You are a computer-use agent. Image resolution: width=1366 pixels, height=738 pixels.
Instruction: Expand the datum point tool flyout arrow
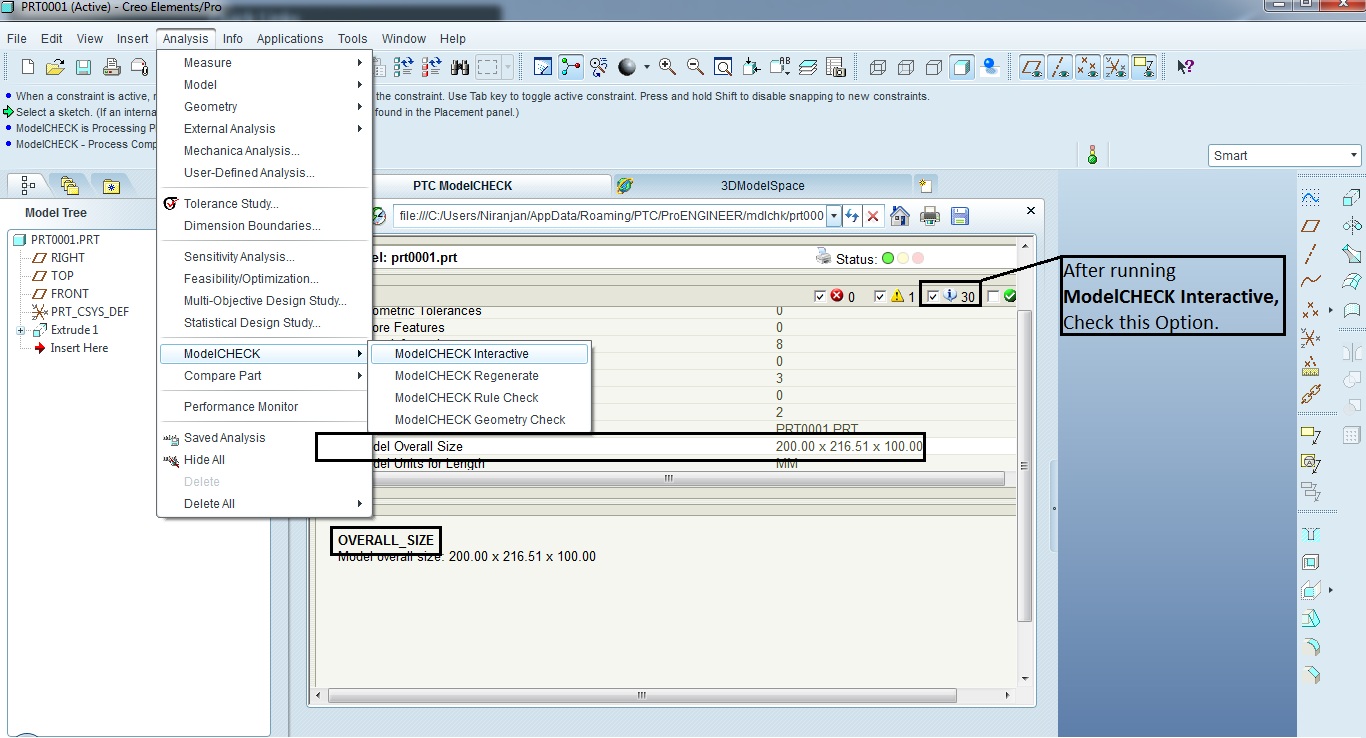1331,311
